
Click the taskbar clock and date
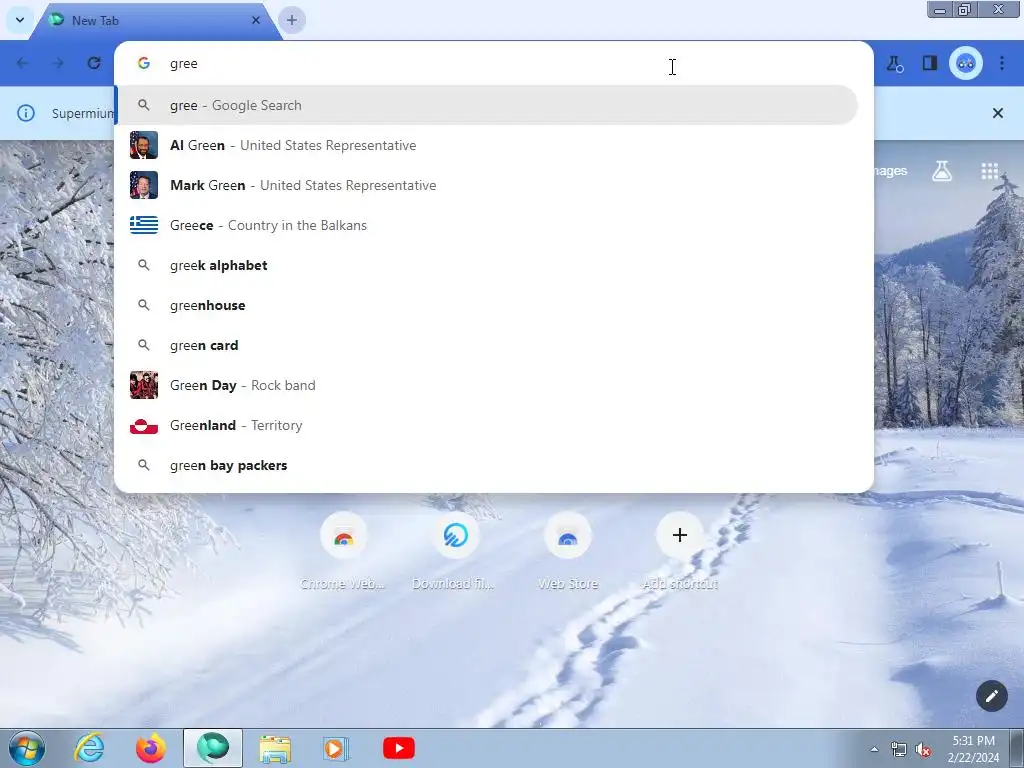[x=973, y=749]
